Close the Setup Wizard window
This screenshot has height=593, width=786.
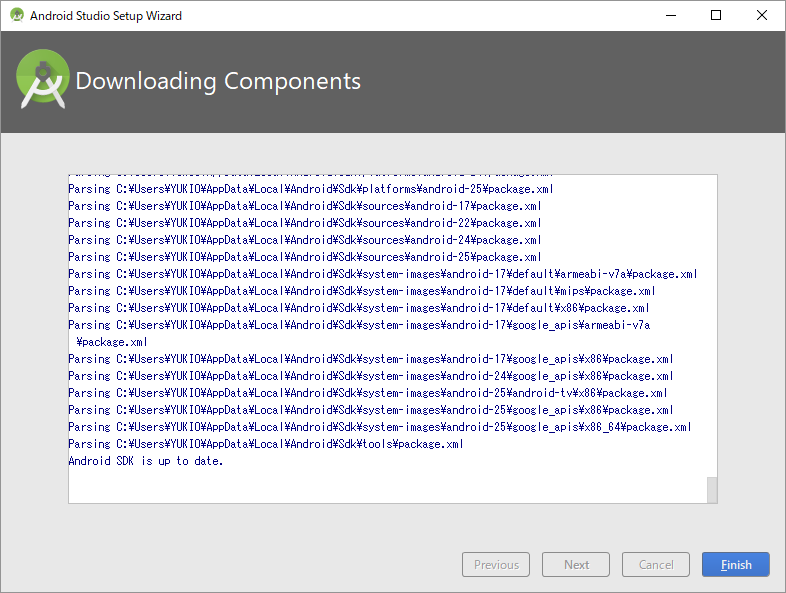(762, 16)
